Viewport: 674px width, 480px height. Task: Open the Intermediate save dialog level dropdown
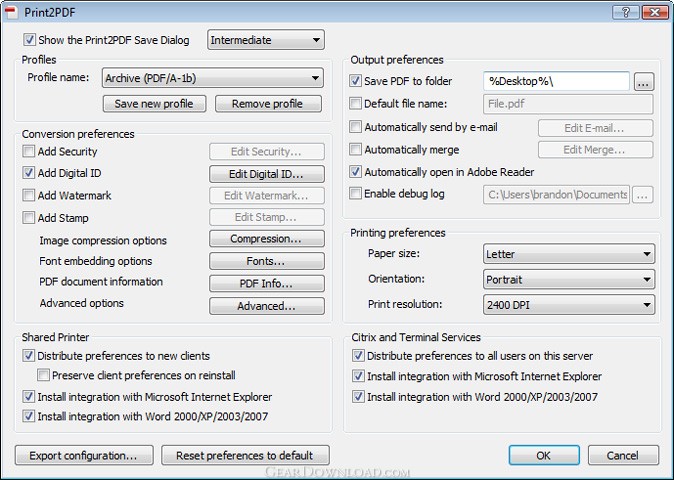coord(266,40)
